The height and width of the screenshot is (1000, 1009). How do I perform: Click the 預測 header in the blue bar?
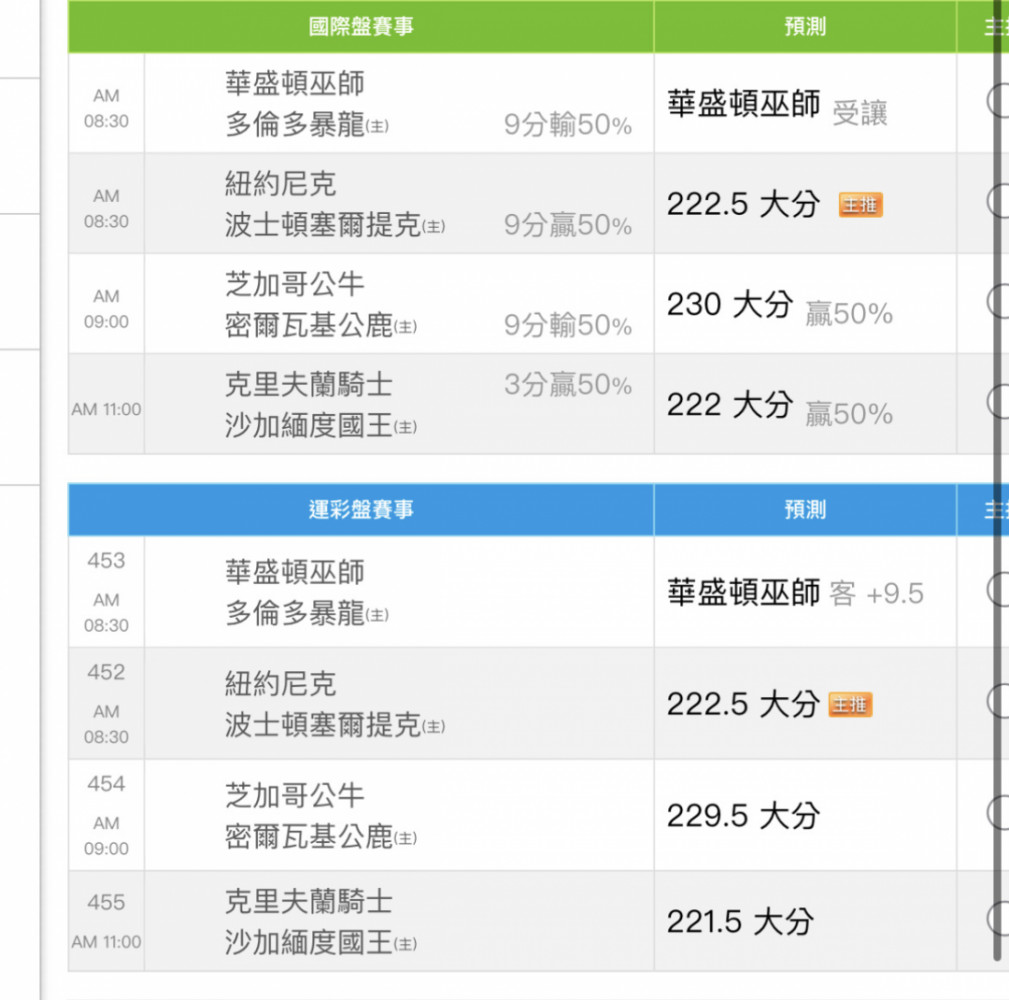tap(805, 510)
